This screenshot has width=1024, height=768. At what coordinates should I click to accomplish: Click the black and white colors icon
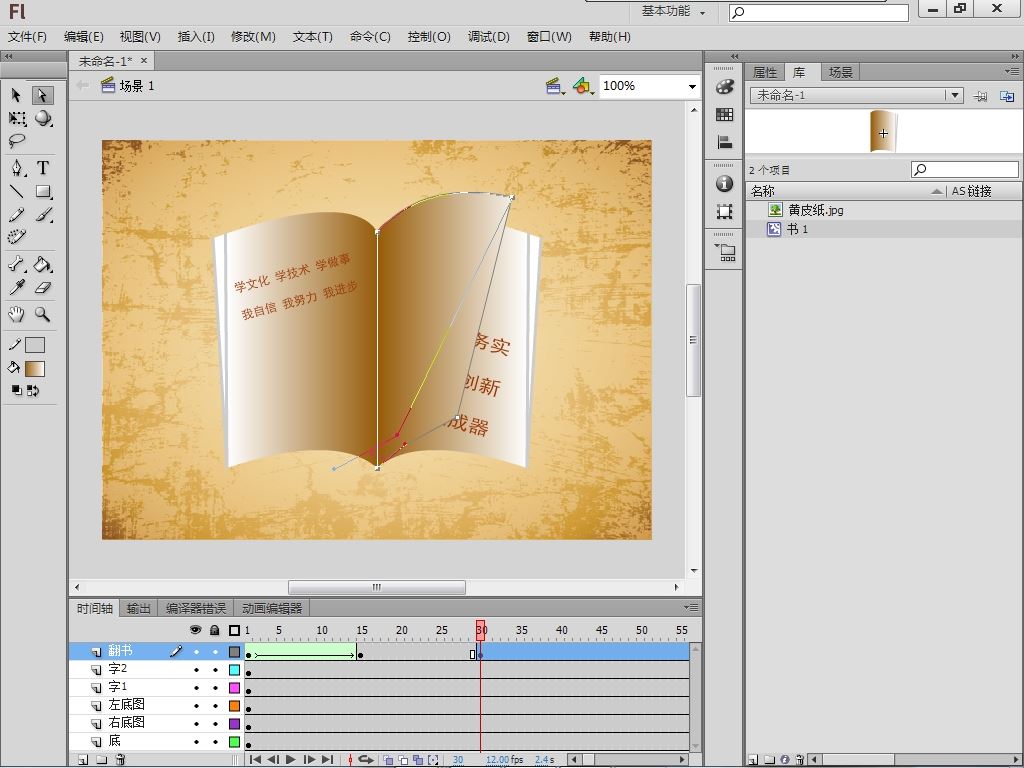click(x=17, y=391)
